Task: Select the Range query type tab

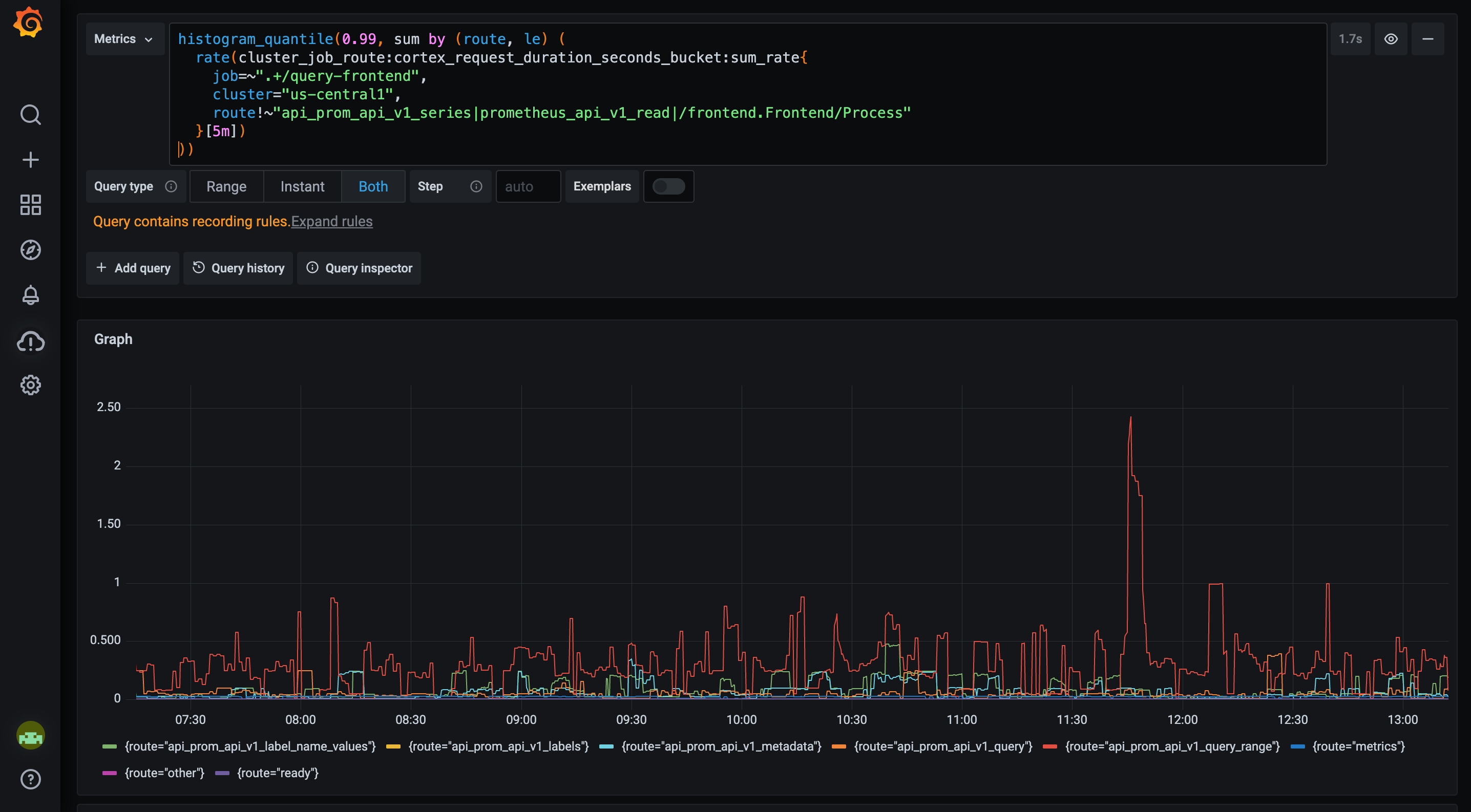Action: [x=226, y=186]
